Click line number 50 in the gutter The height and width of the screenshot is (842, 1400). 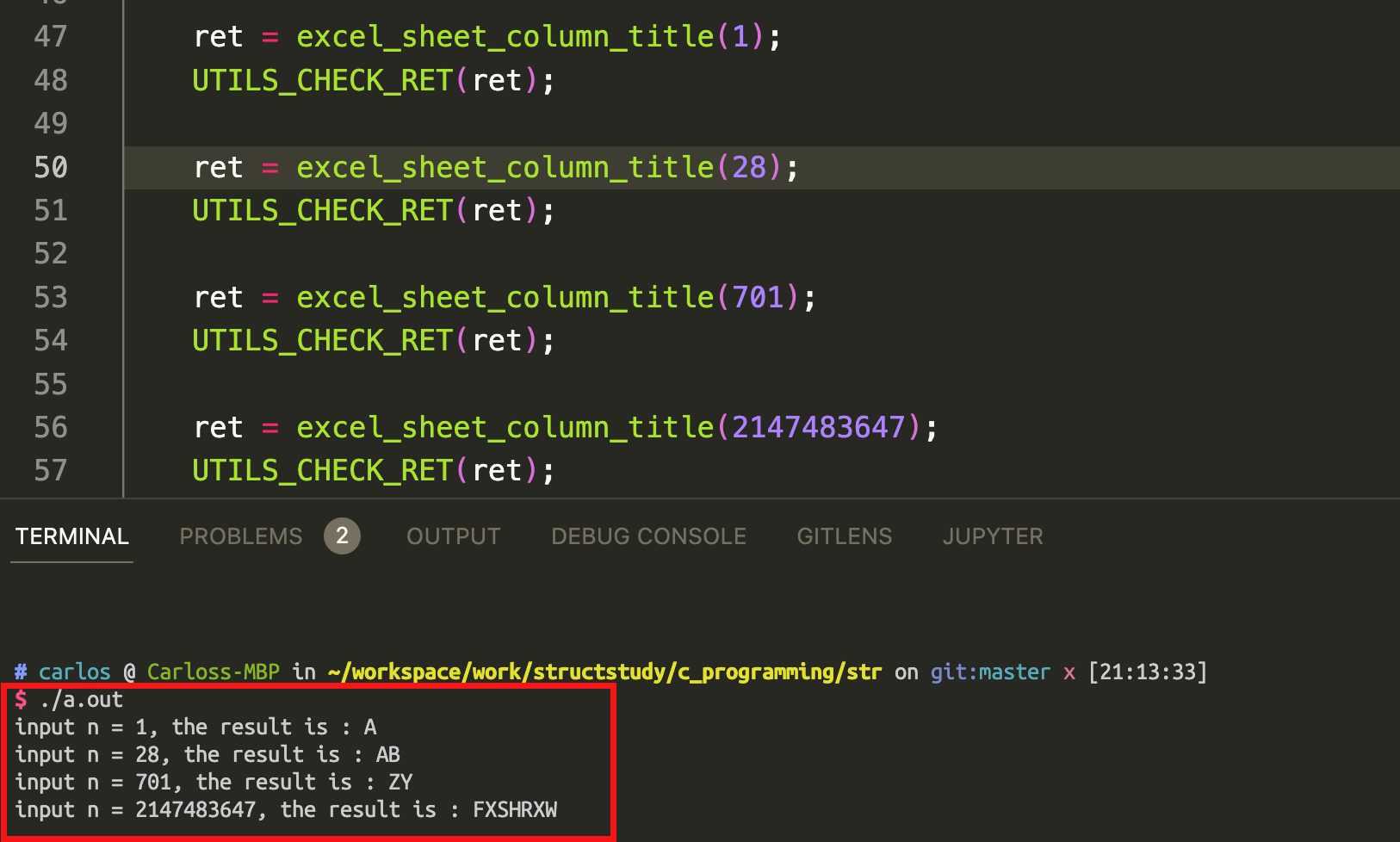click(51, 167)
